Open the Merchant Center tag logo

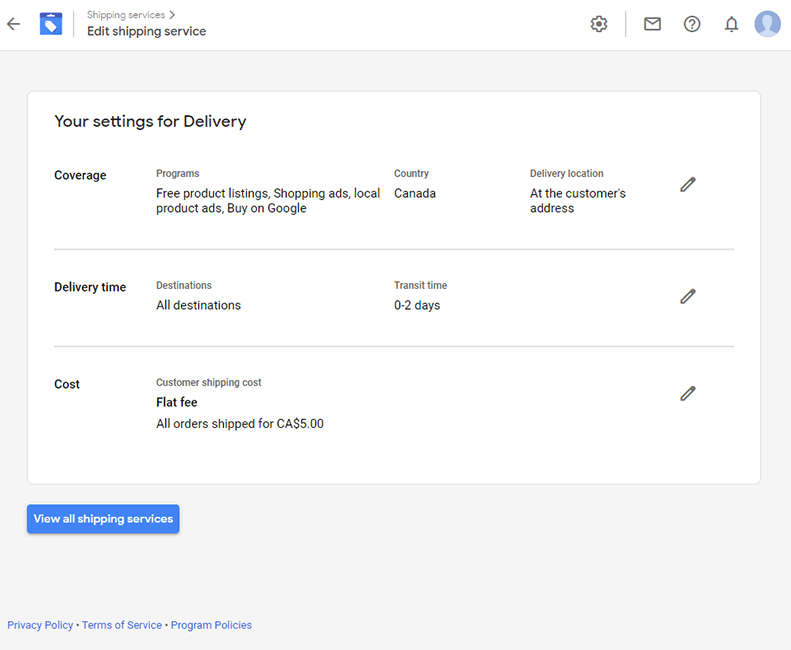click(x=51, y=24)
